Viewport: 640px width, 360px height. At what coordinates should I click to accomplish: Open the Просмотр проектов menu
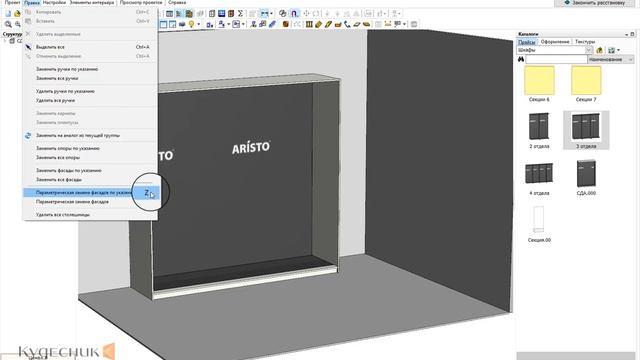click(141, 2)
